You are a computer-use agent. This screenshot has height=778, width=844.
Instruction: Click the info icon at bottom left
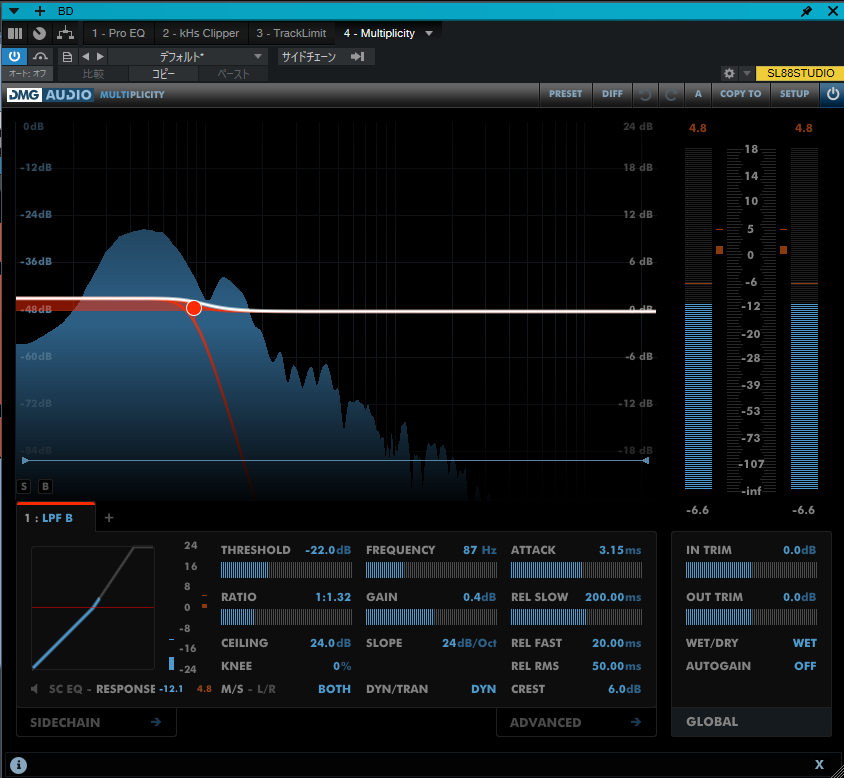coord(18,765)
